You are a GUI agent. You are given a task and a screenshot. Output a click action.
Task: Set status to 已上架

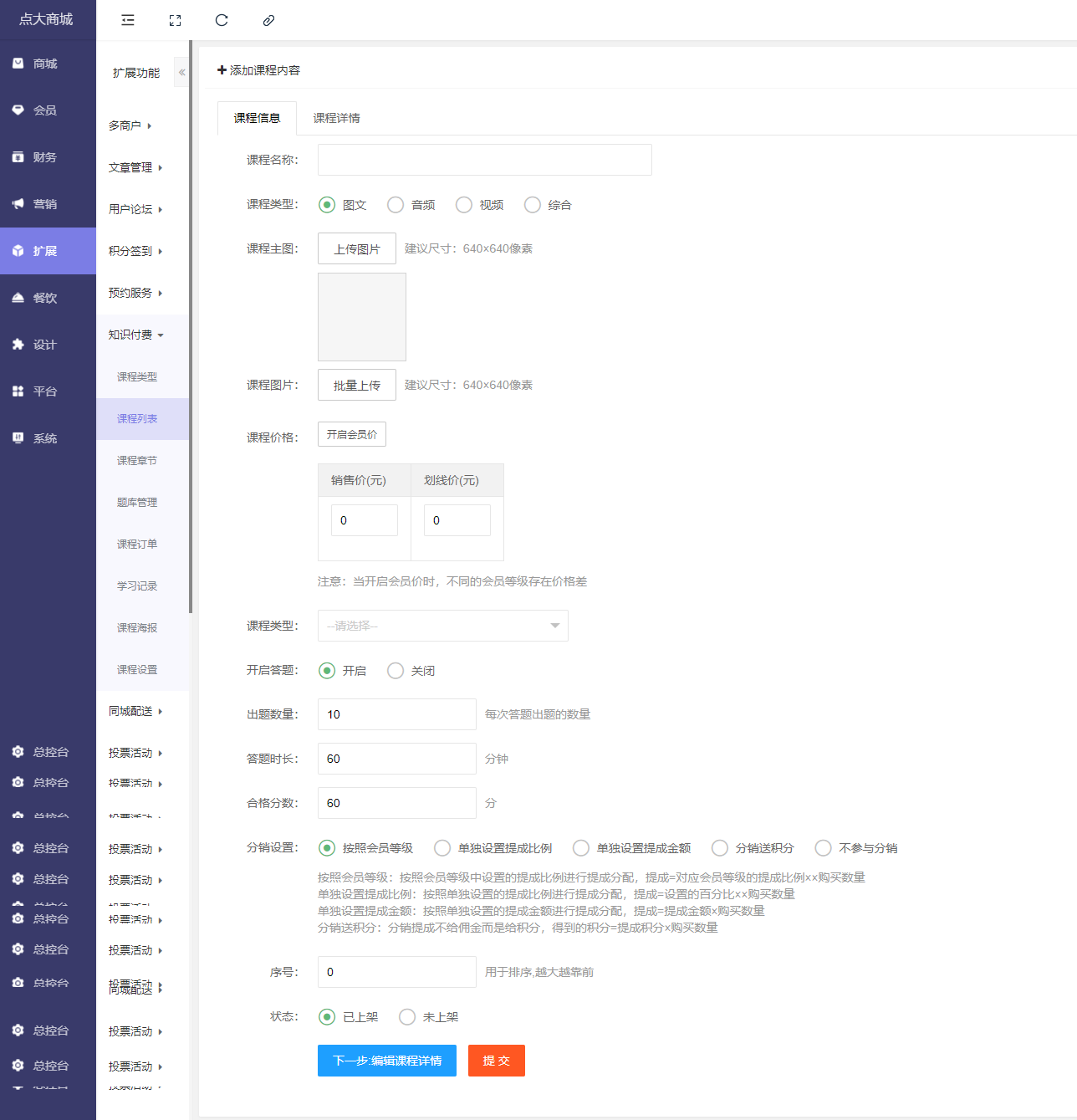[327, 1017]
